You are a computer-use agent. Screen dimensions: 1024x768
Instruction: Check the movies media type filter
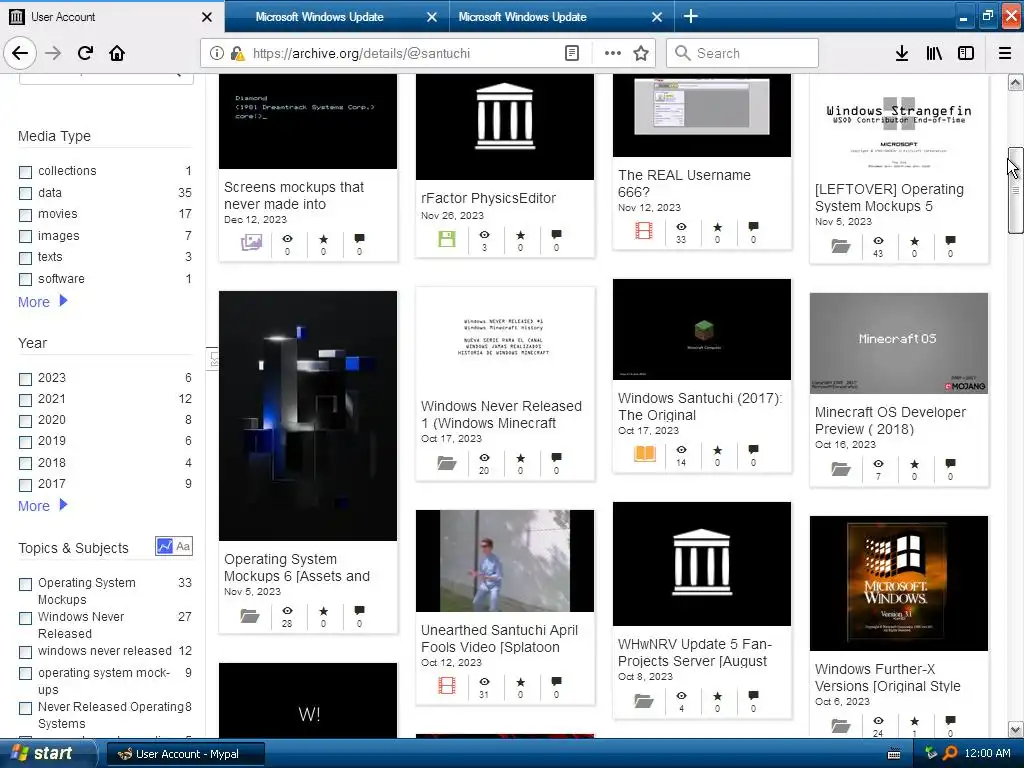pos(25,215)
